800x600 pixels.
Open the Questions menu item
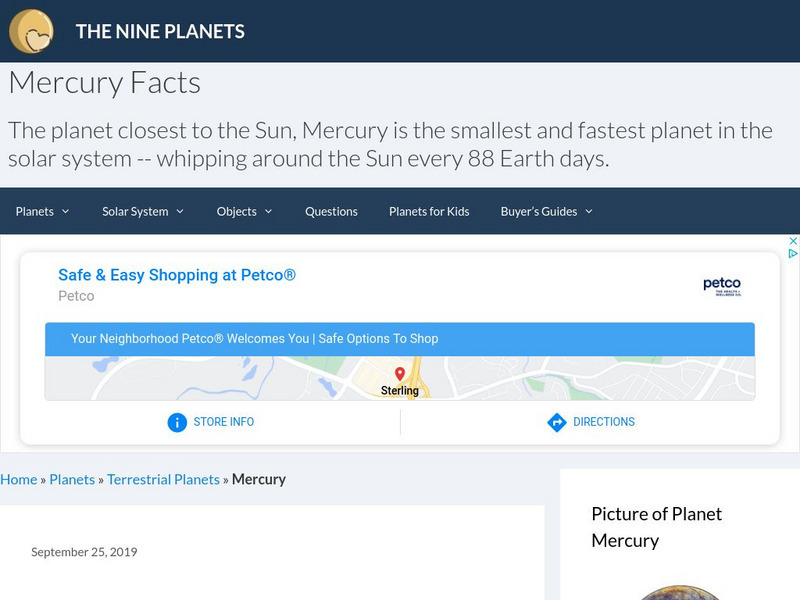pos(331,211)
